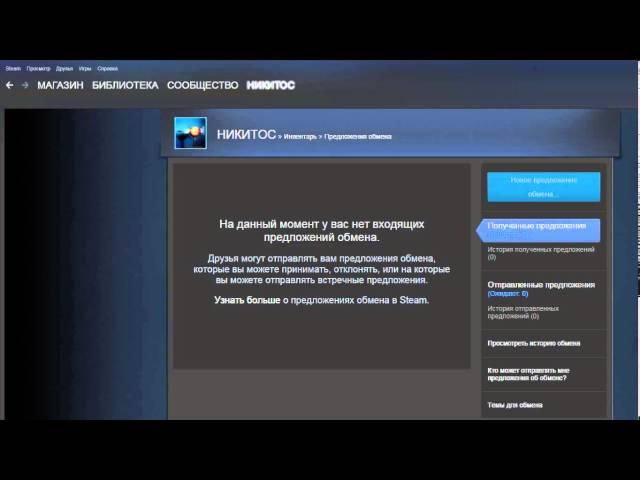Open the Игры menu

85,69
